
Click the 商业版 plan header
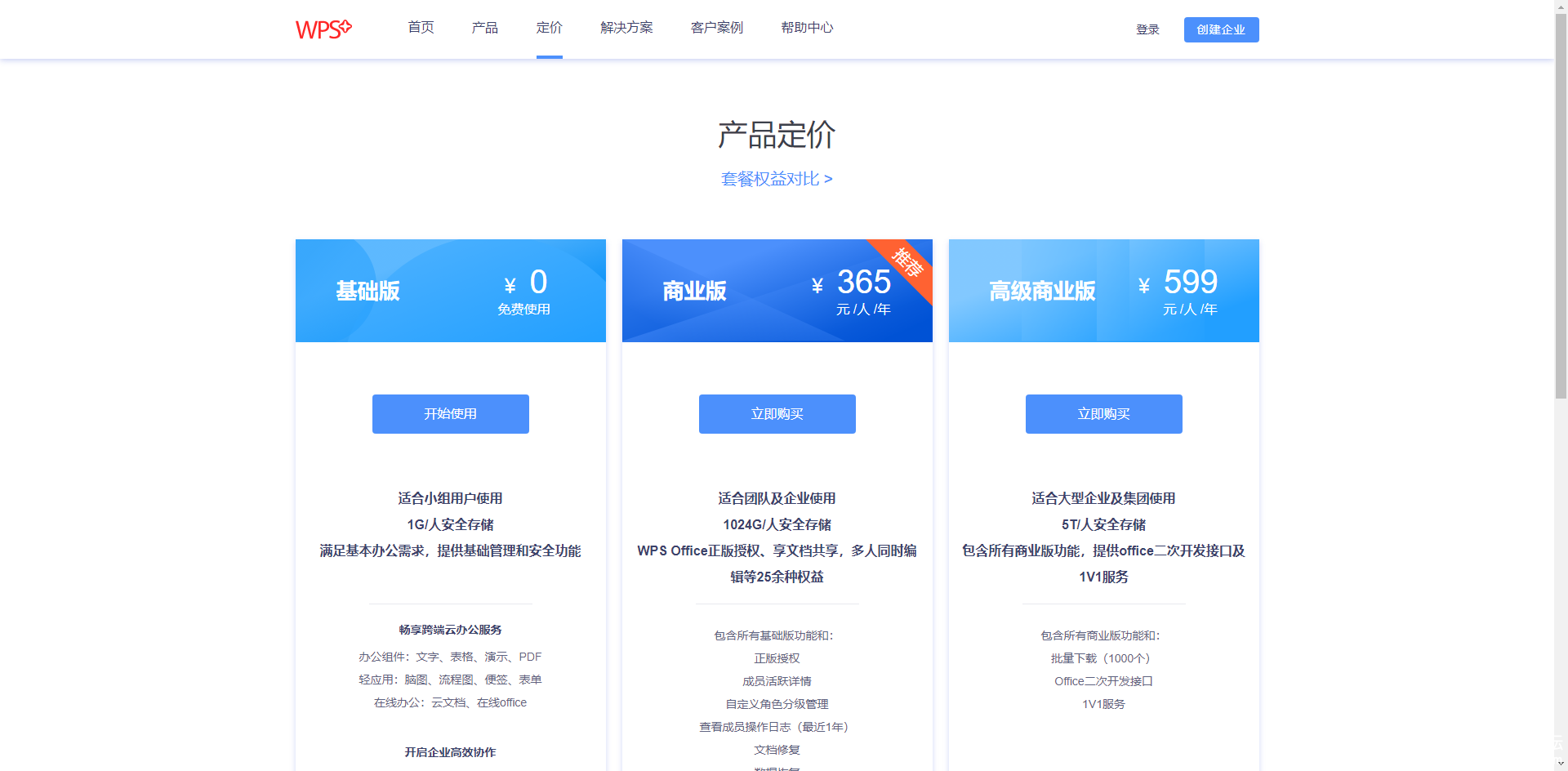coord(777,291)
